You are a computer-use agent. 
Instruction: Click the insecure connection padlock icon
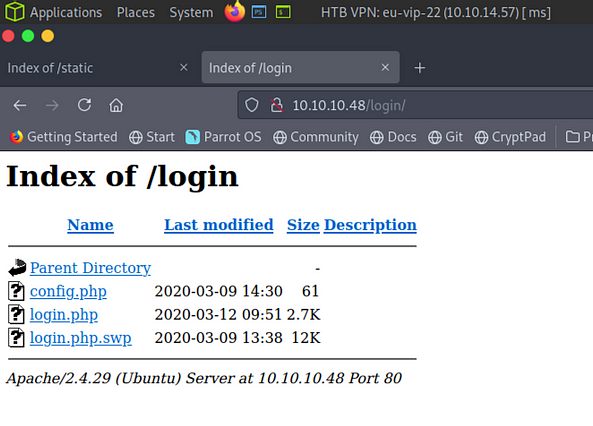click(x=276, y=105)
